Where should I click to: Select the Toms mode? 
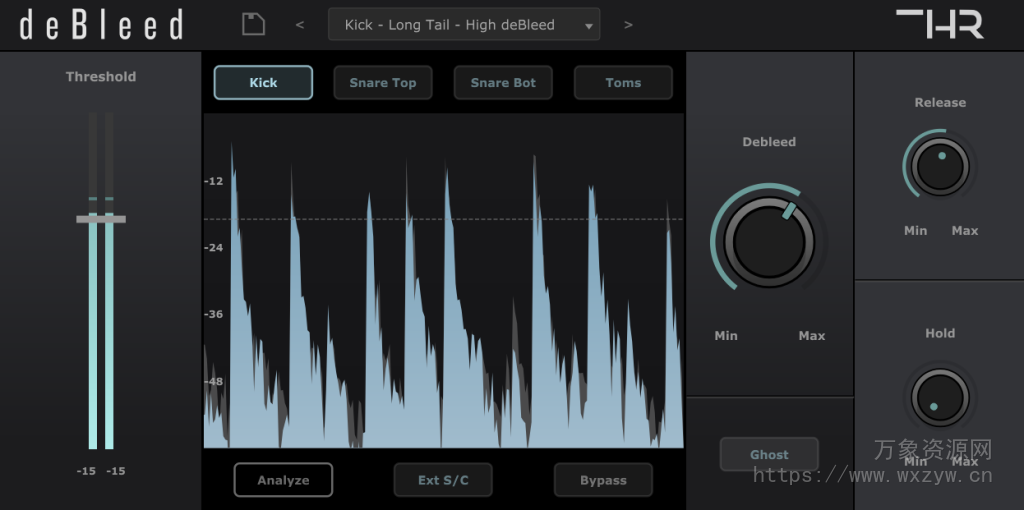pos(623,82)
